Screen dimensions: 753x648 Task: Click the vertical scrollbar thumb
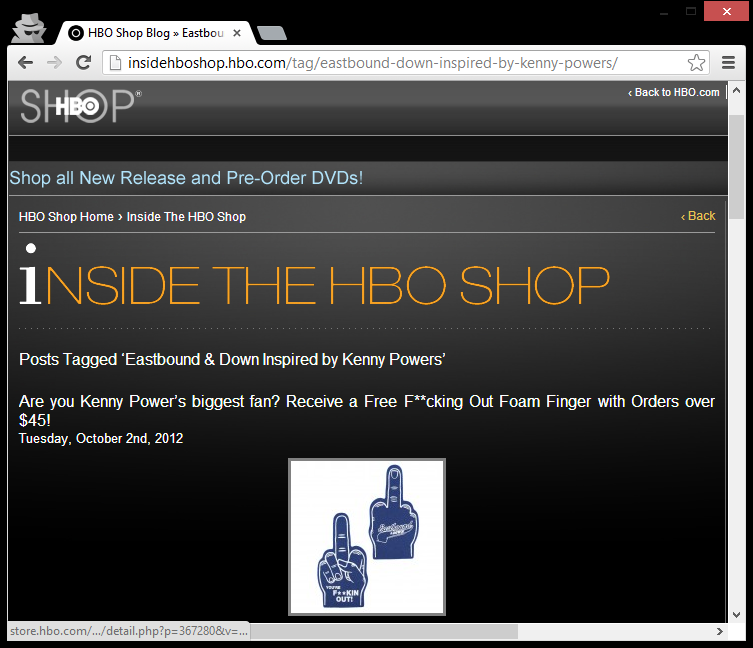coord(737,167)
